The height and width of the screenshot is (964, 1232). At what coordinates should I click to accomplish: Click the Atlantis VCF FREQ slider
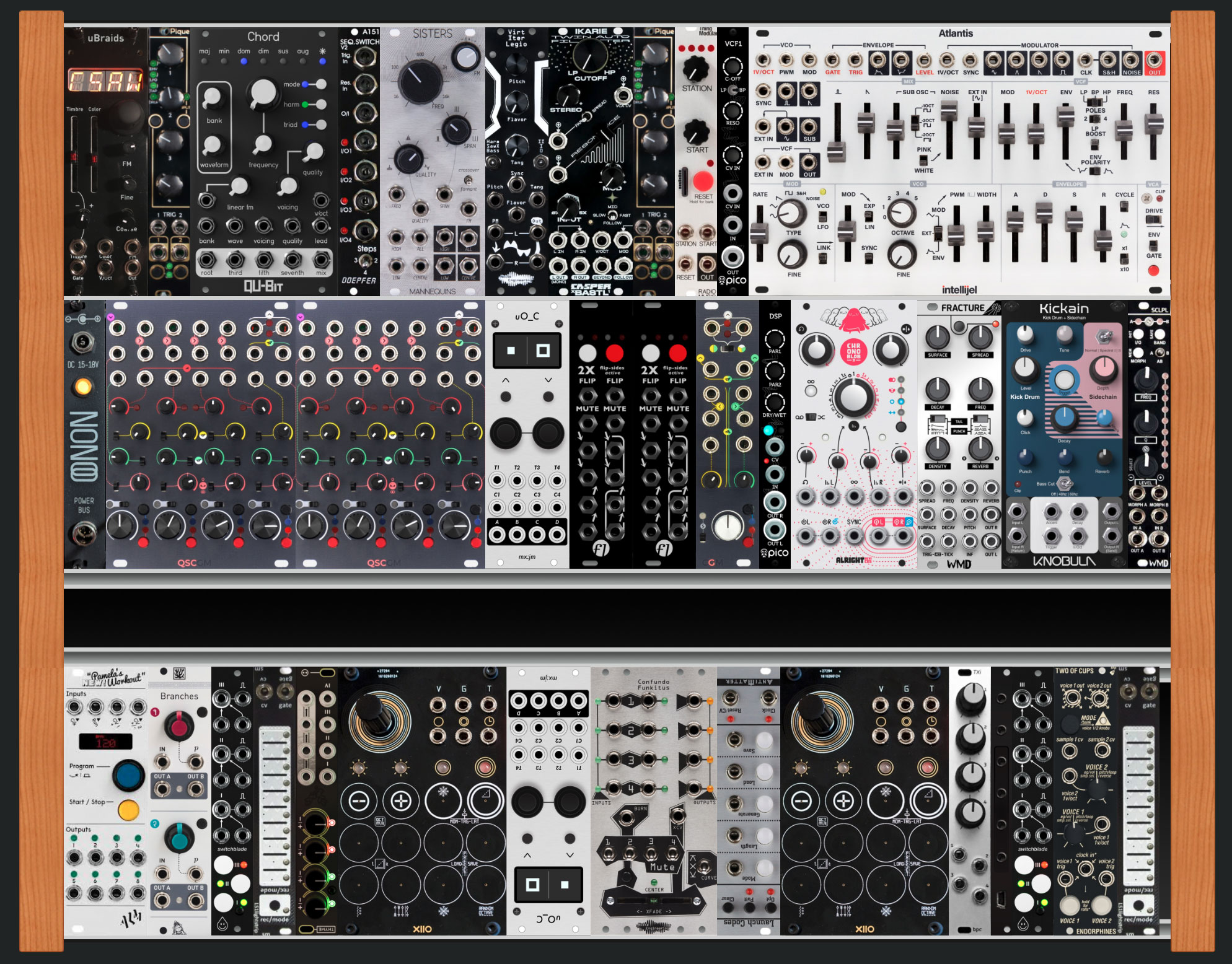pyautogui.click(x=1124, y=129)
